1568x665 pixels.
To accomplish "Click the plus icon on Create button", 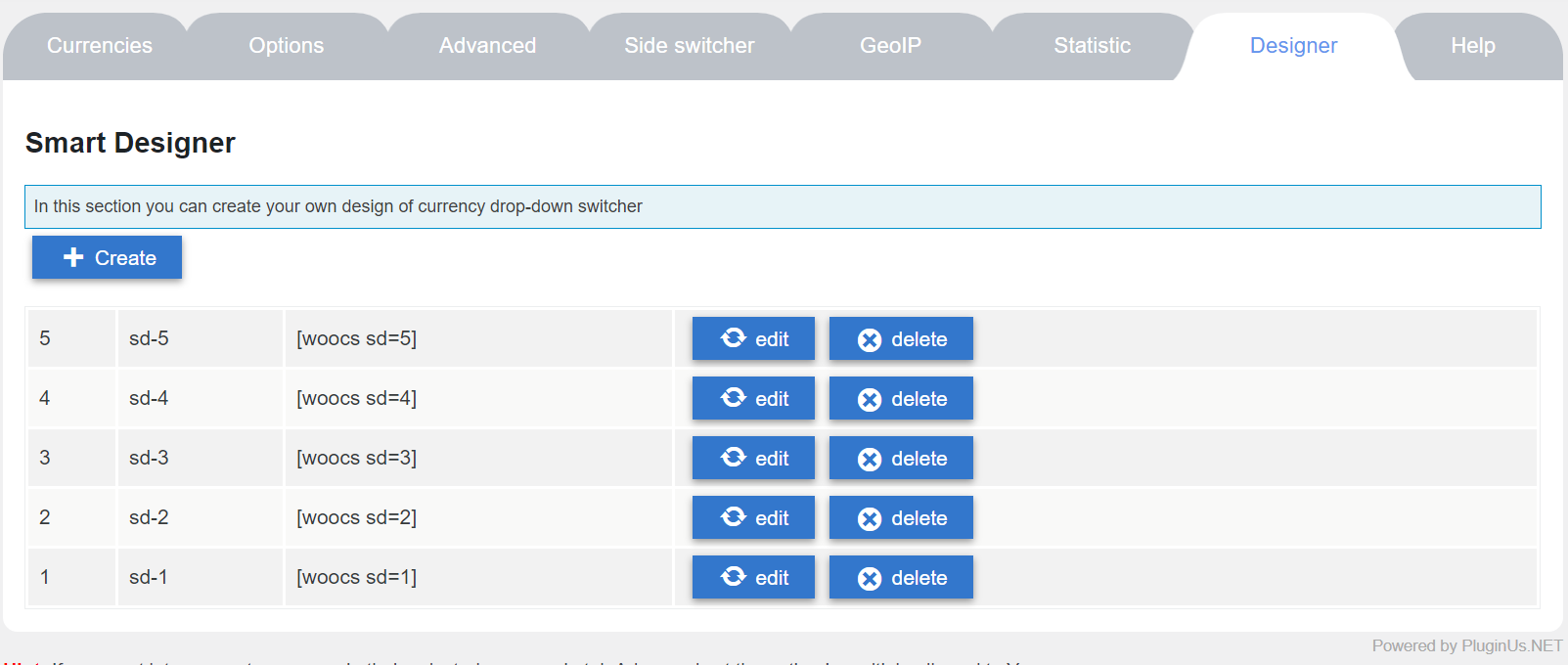I will click(x=73, y=257).
